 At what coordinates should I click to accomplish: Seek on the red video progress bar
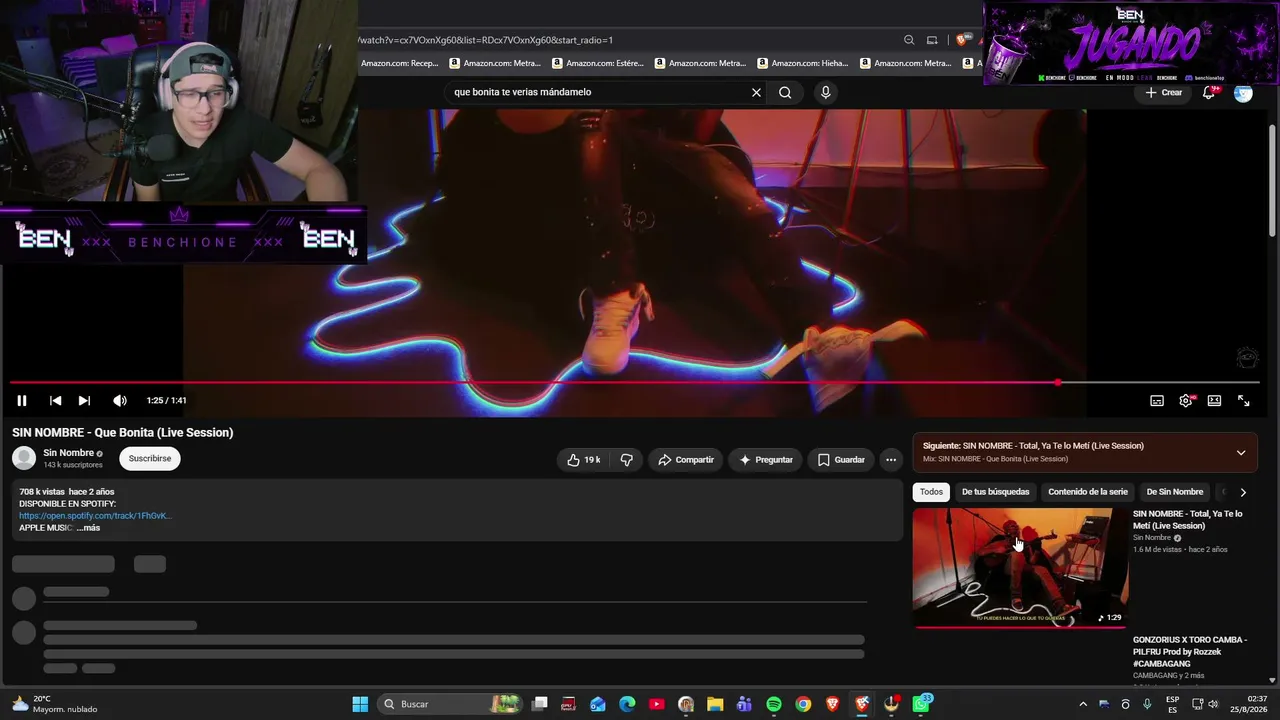click(635, 382)
